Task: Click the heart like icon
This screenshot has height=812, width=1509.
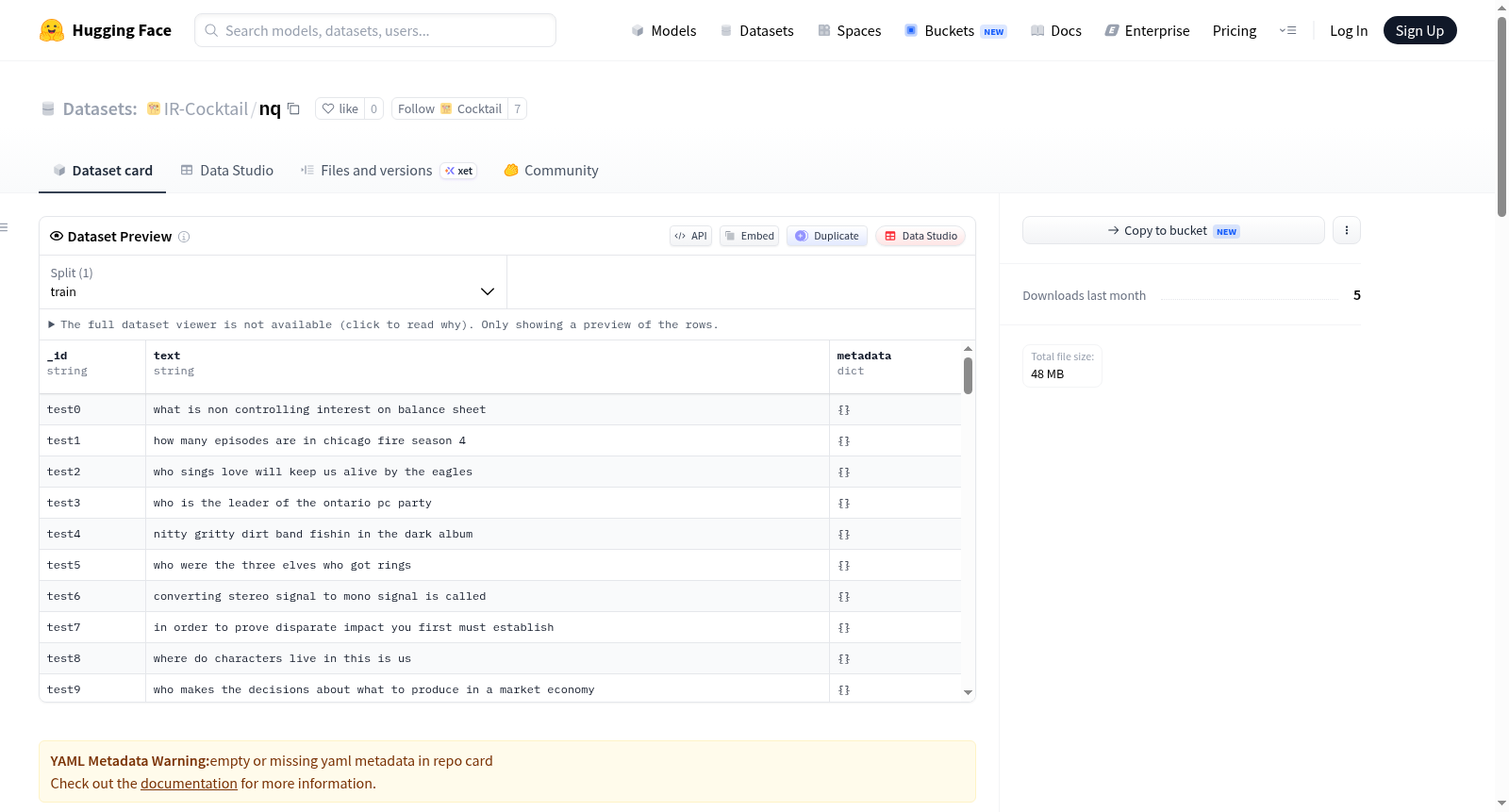Action: [328, 108]
